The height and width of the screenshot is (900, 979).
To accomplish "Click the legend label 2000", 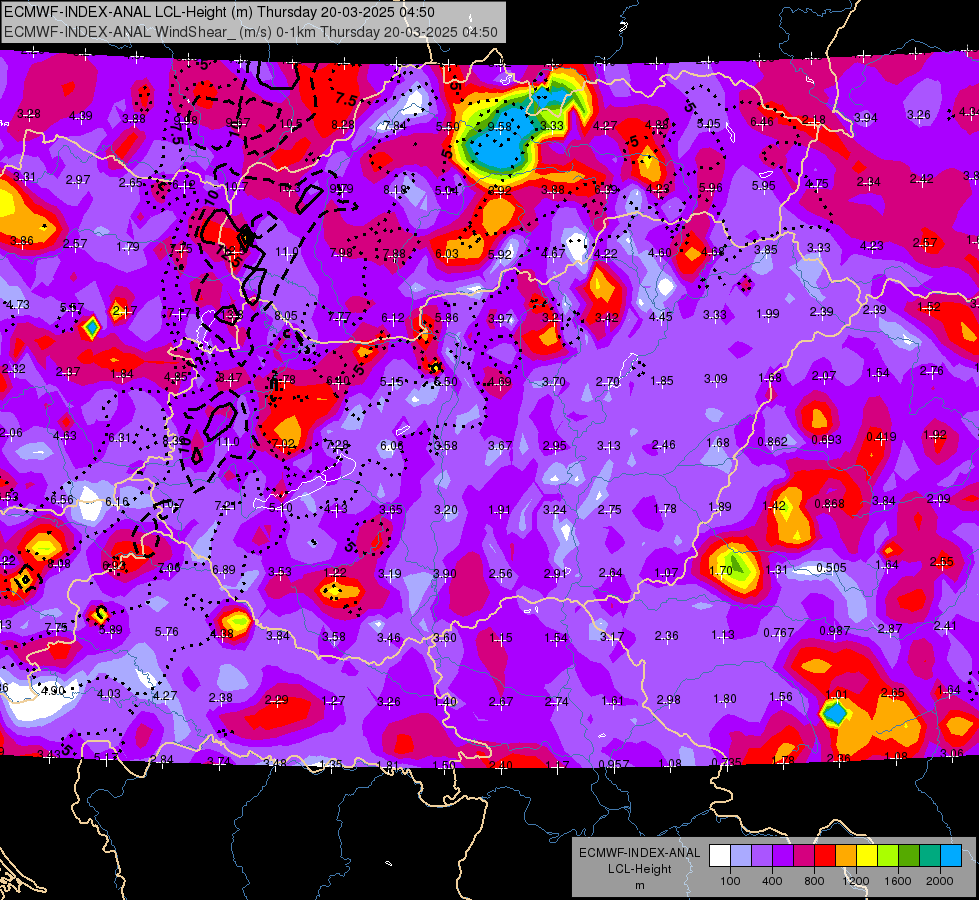I will tap(940, 881).
